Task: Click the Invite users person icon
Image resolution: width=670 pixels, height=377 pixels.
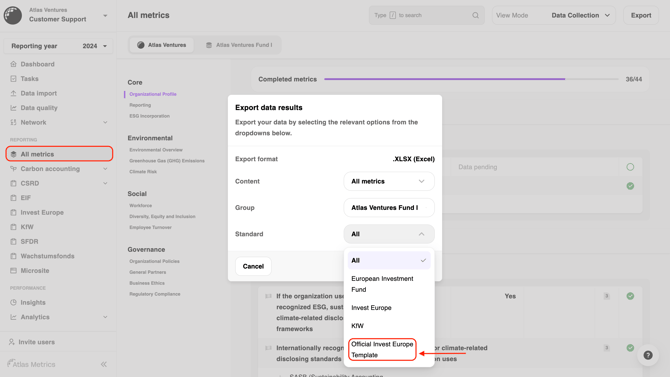Action: pyautogui.click(x=12, y=342)
